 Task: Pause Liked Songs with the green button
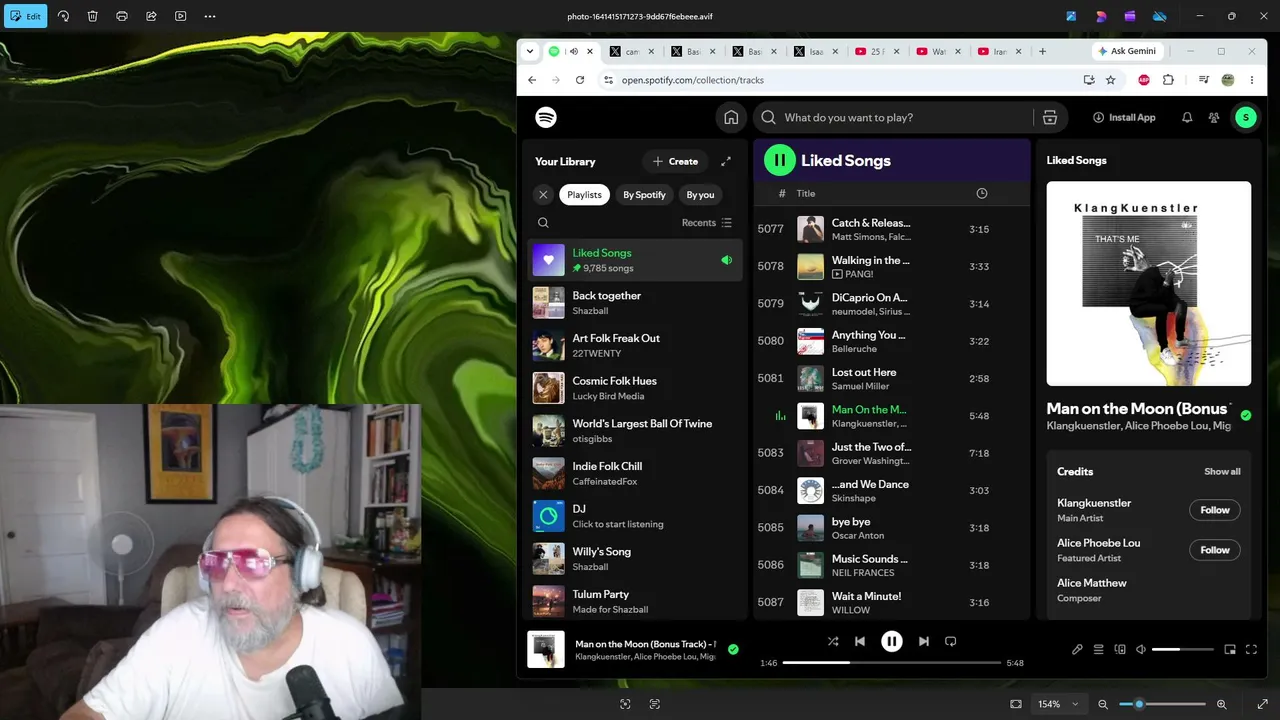coord(780,160)
